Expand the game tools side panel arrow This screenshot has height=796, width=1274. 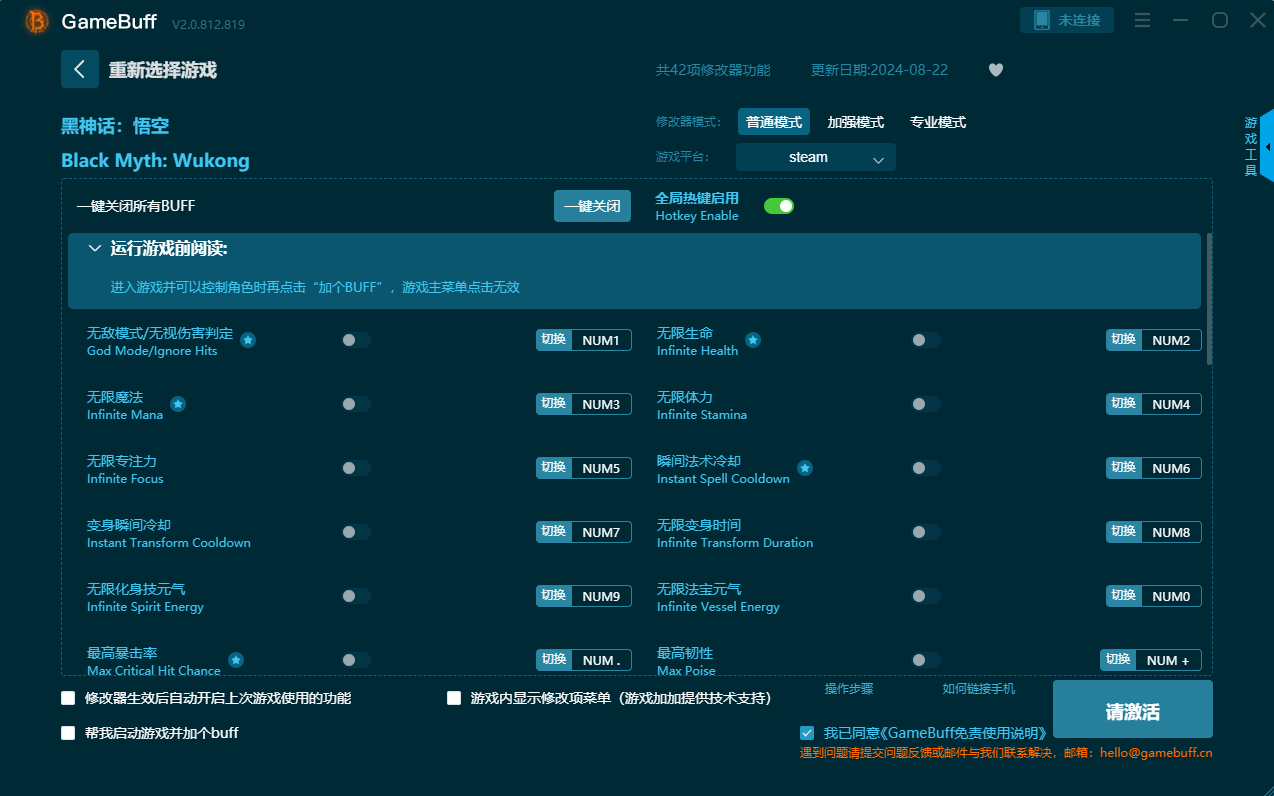pyautogui.click(x=1267, y=147)
